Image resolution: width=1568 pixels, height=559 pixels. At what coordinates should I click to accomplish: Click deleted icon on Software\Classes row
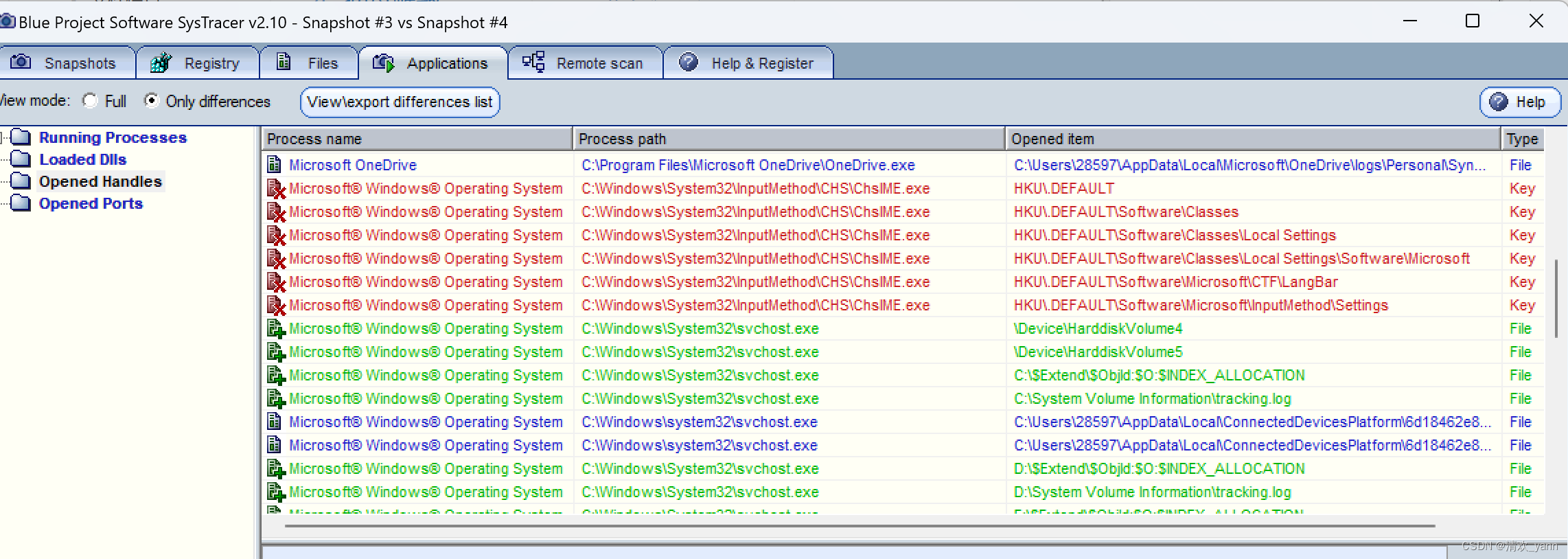coord(276,212)
